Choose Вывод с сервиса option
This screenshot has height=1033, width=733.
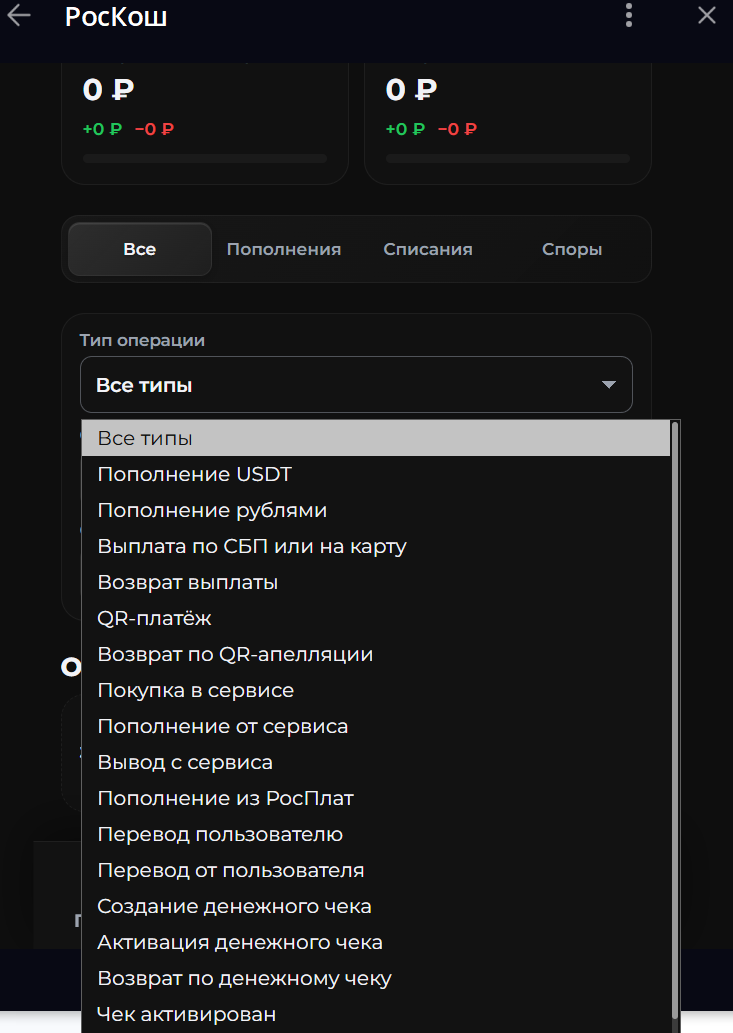pyautogui.click(x=376, y=762)
